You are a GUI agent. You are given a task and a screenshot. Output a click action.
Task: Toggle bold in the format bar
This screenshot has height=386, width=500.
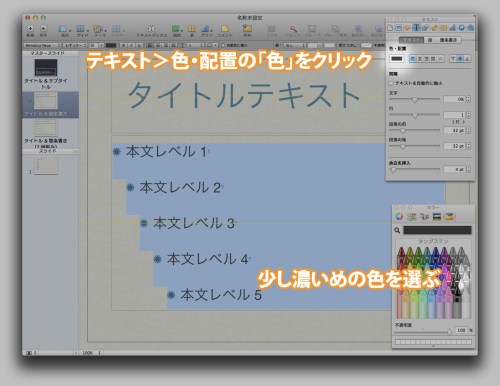[x=124, y=45]
